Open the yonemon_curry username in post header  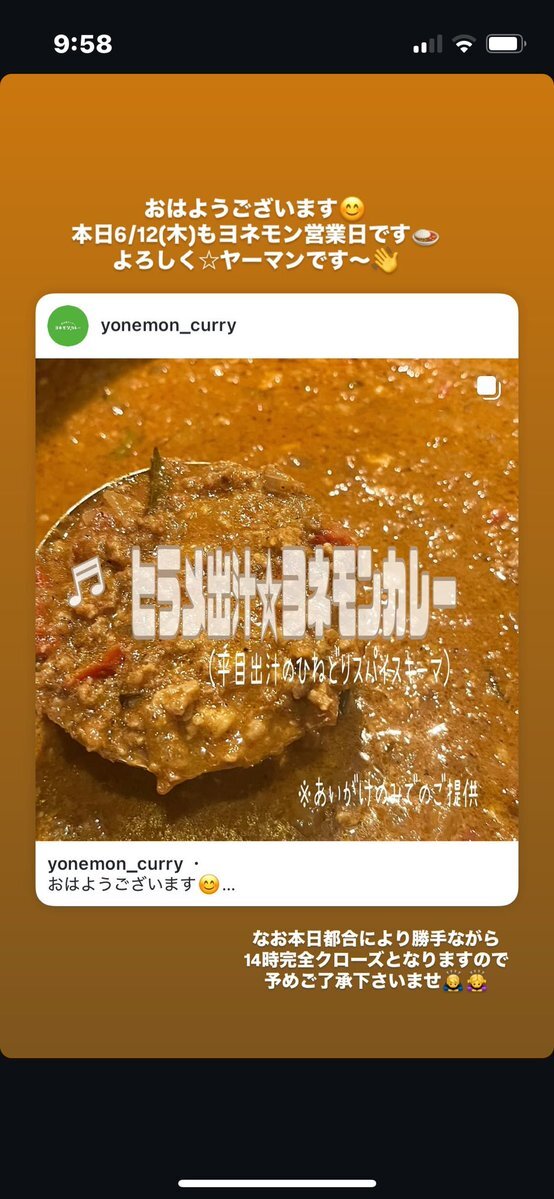(x=168, y=326)
